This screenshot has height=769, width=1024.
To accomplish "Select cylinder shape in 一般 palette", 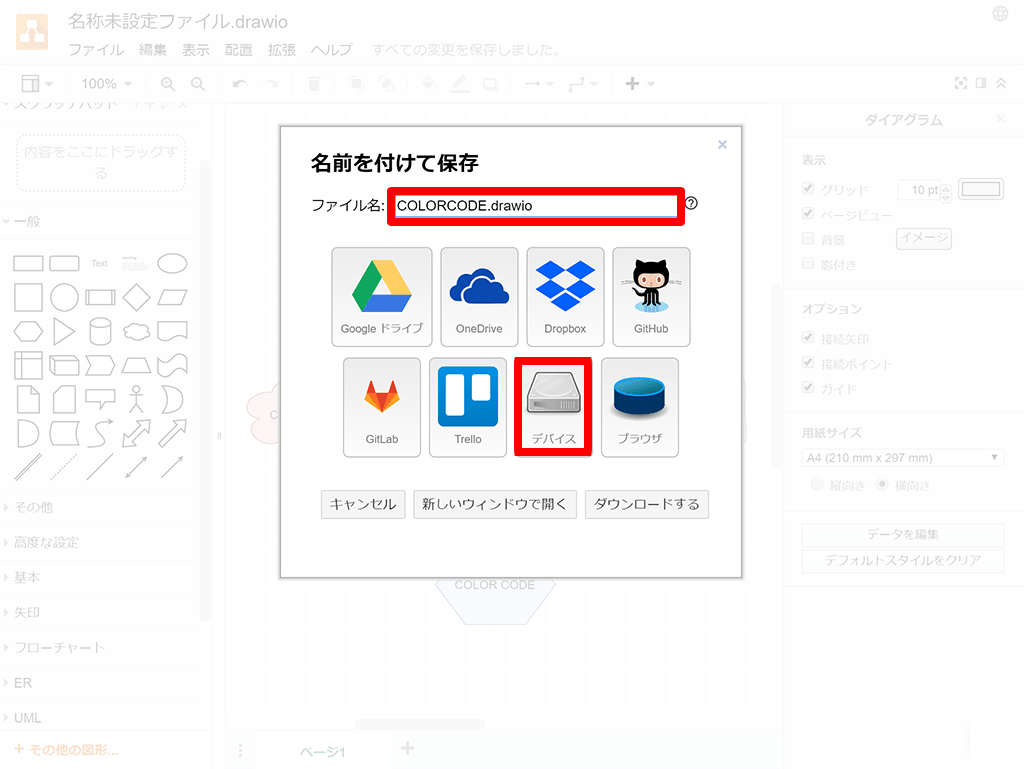I will (x=100, y=332).
